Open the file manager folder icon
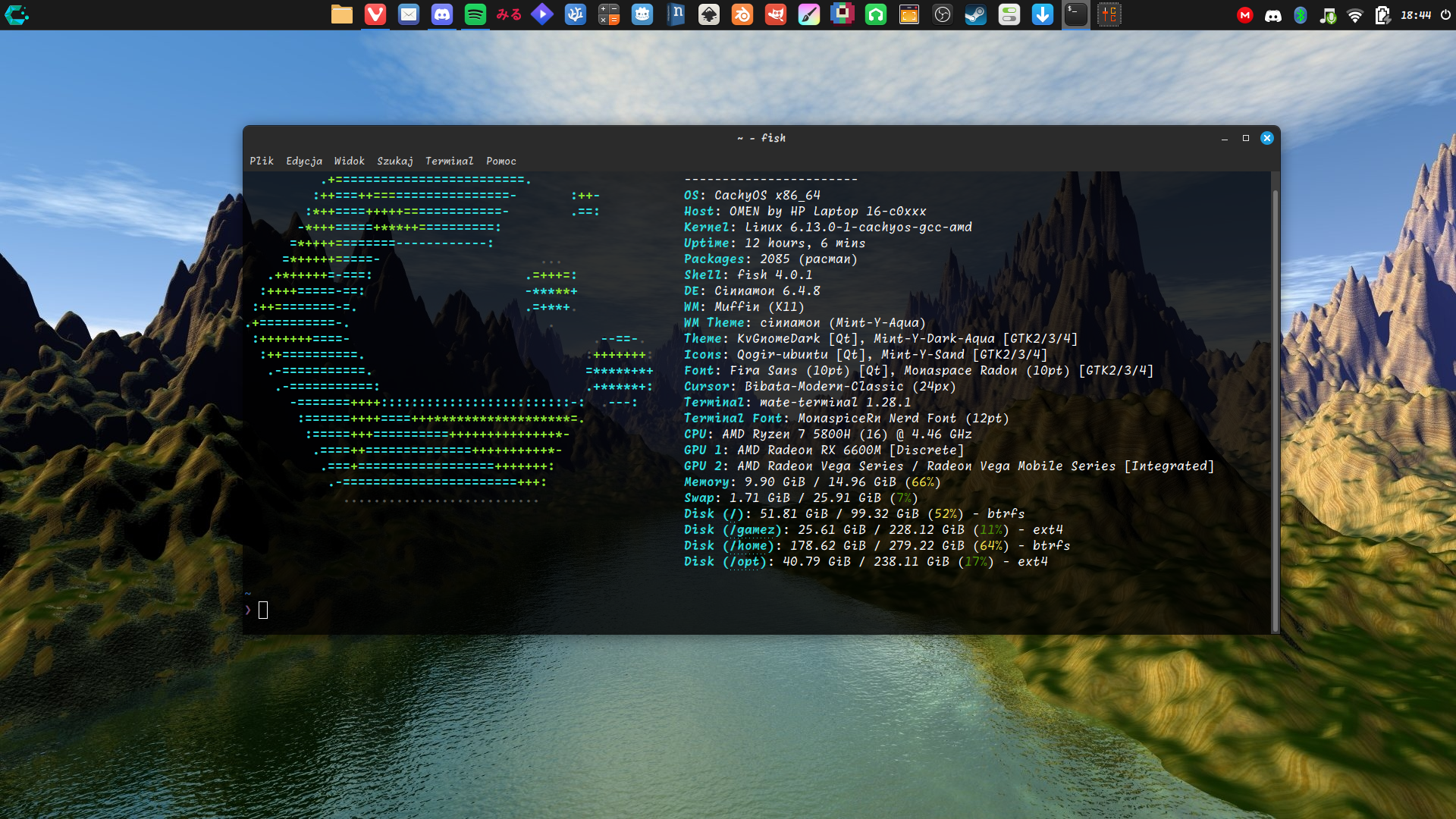Screen dimensions: 1456x819 click(x=342, y=14)
